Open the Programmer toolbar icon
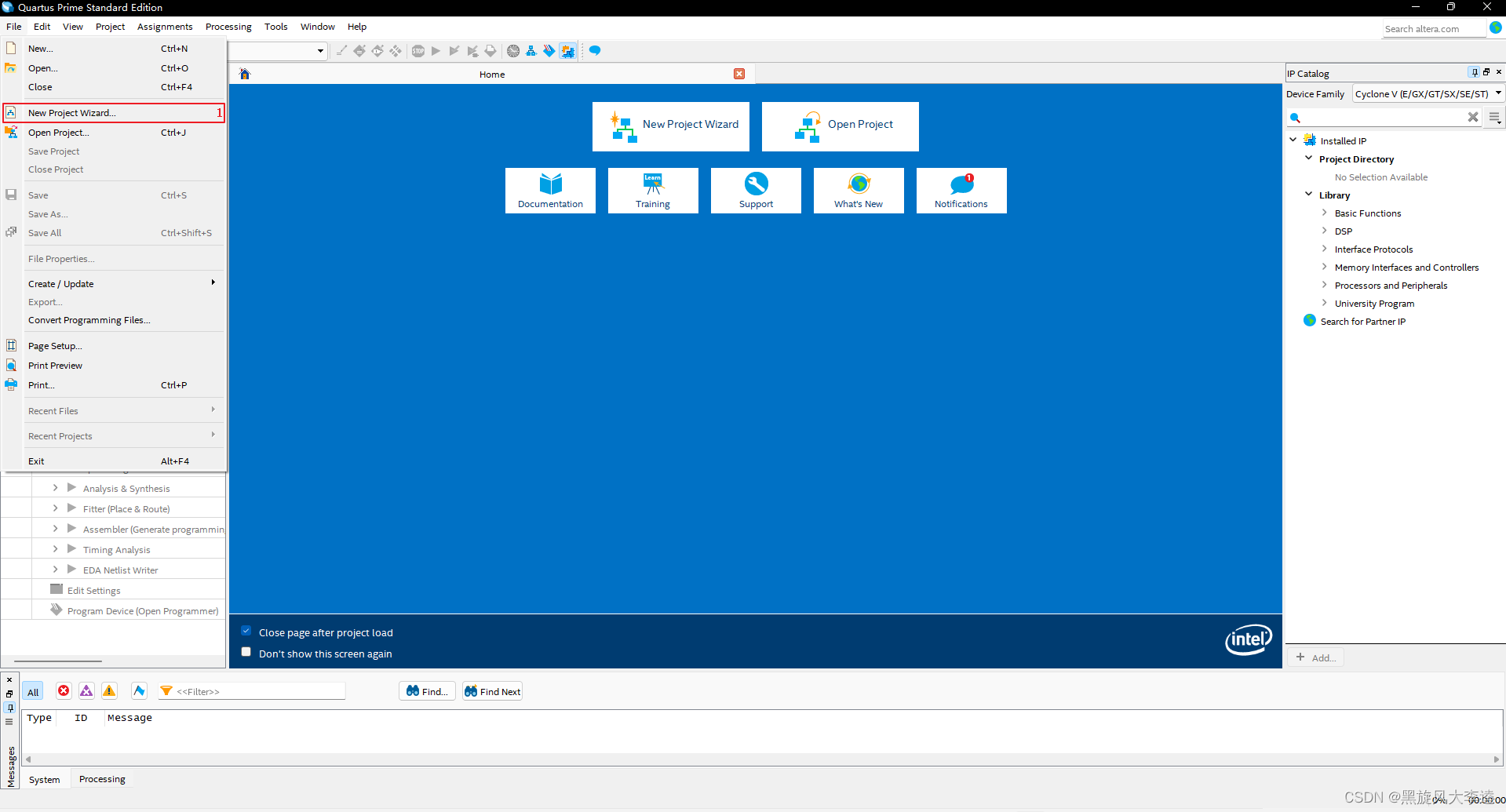 tap(549, 51)
